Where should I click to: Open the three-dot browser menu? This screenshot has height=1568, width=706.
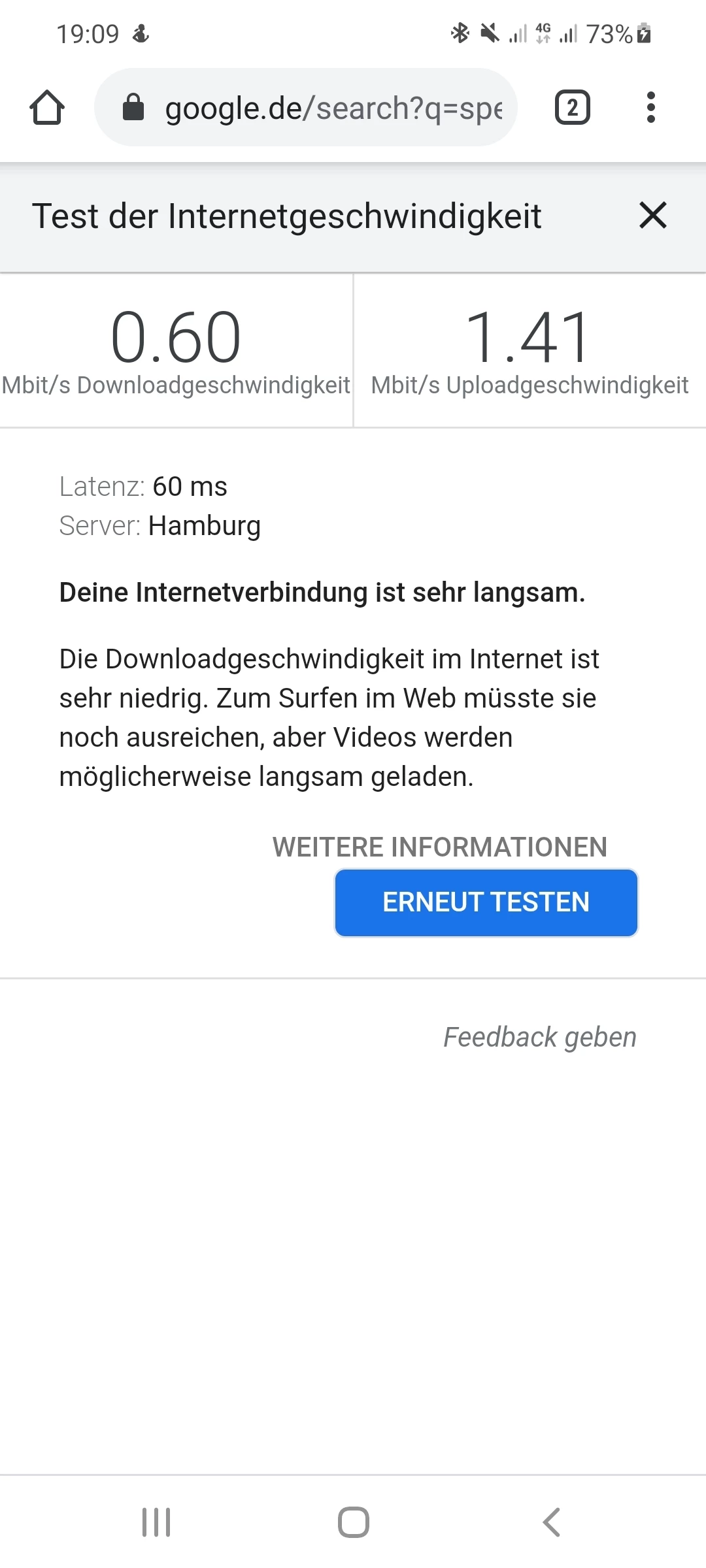click(x=650, y=107)
